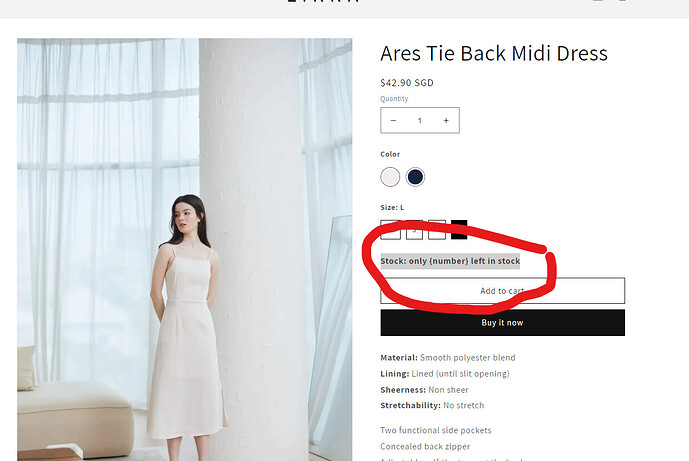
Task: Click the Lining description line
Action: click(x=445, y=374)
